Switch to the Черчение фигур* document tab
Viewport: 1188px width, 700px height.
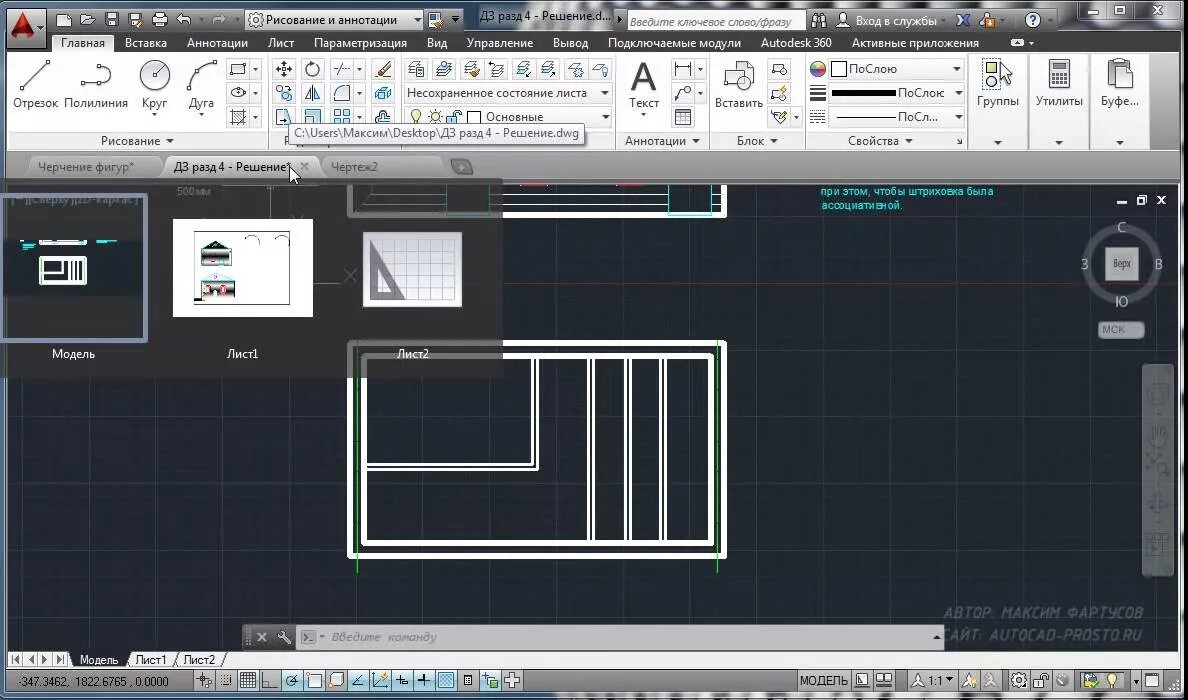(x=86, y=167)
